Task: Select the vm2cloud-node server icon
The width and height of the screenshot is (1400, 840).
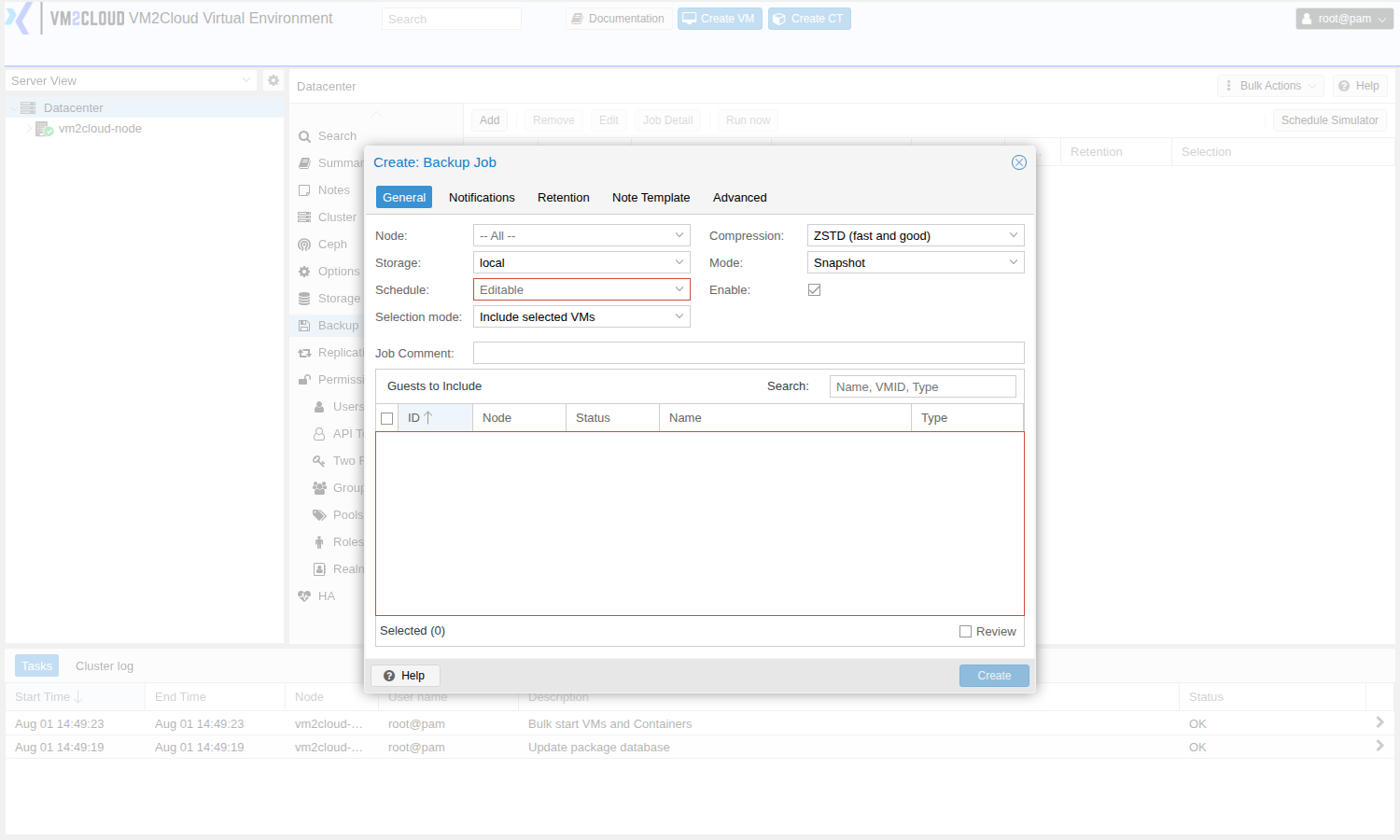Action: pyautogui.click(x=44, y=129)
